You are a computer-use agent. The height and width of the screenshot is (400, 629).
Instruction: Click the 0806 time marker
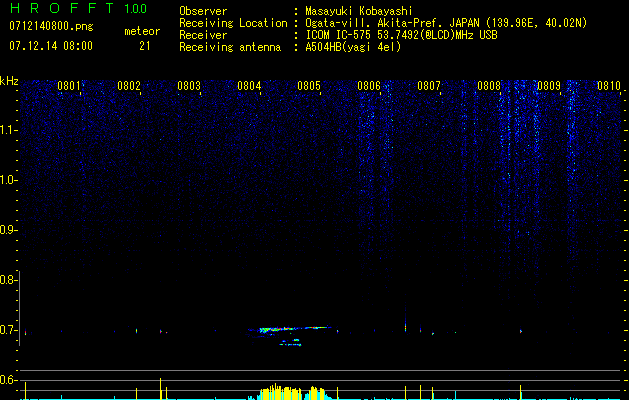coord(369,86)
